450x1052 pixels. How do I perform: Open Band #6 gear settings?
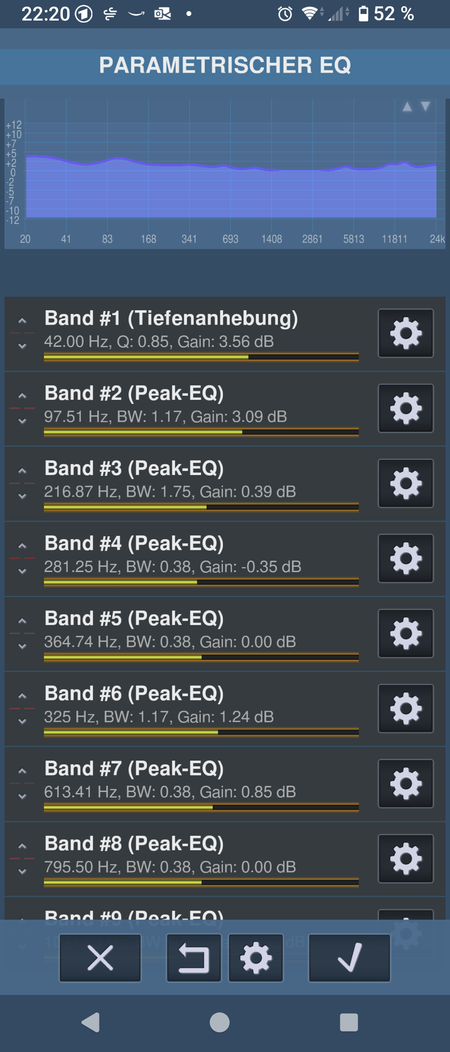406,709
